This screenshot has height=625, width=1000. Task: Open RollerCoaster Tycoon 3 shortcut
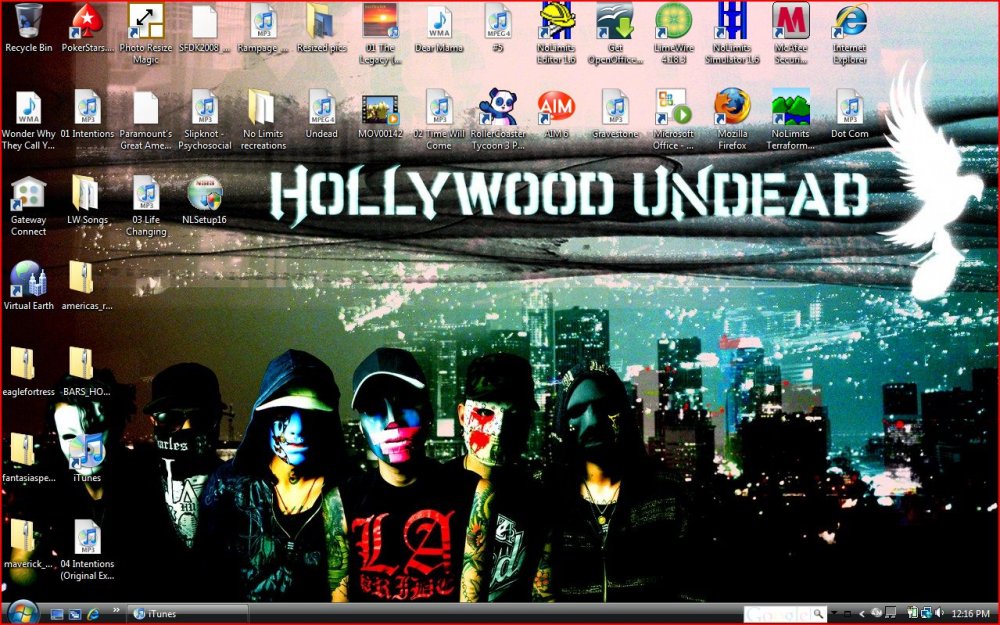click(x=497, y=108)
